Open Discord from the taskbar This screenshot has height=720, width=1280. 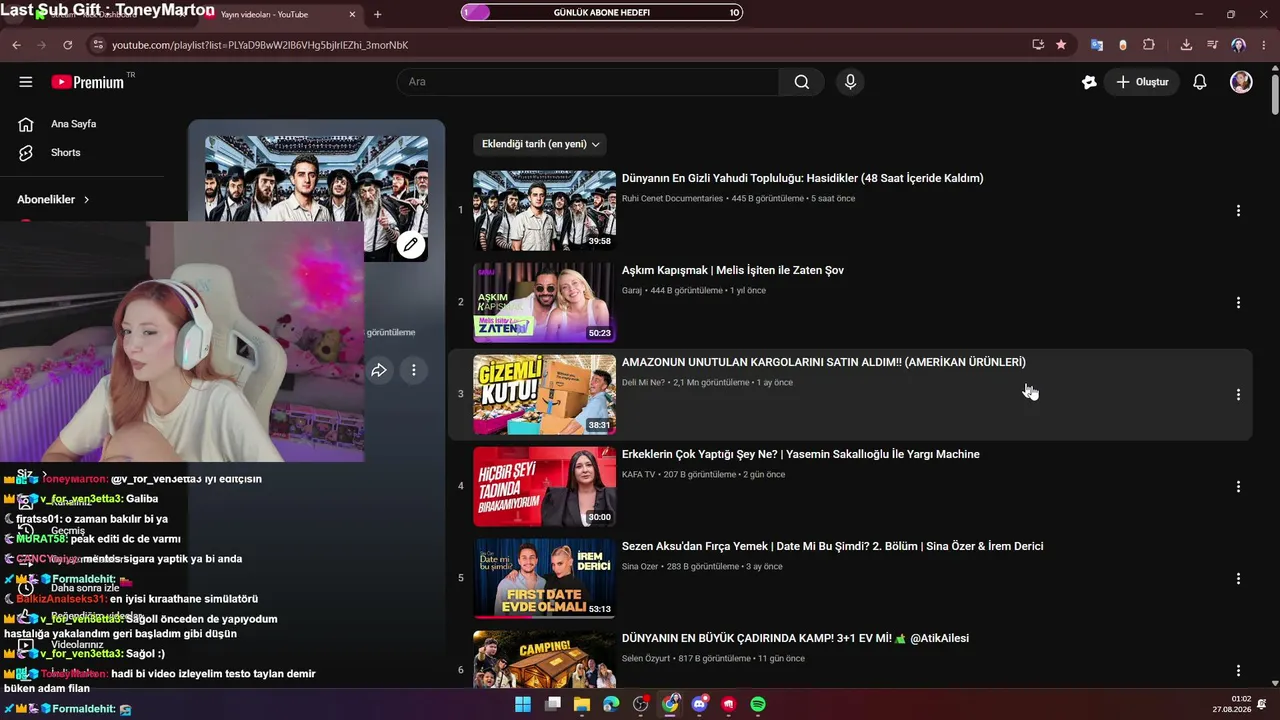click(699, 704)
